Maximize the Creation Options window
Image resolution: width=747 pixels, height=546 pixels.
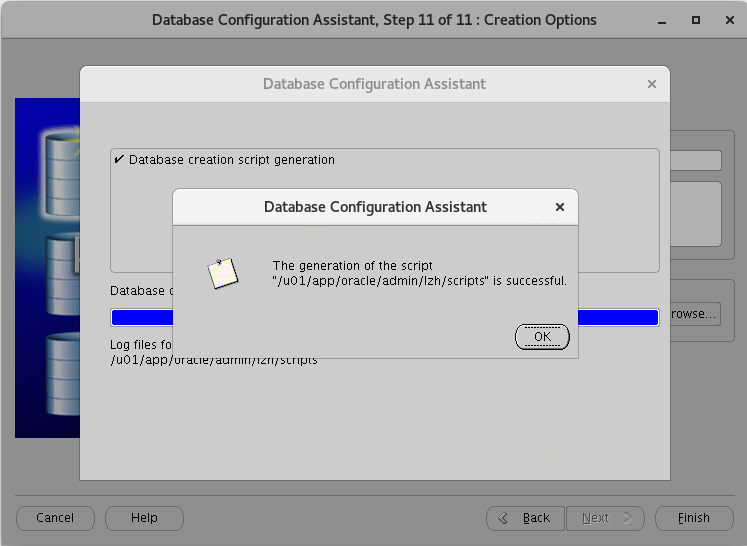tap(696, 20)
